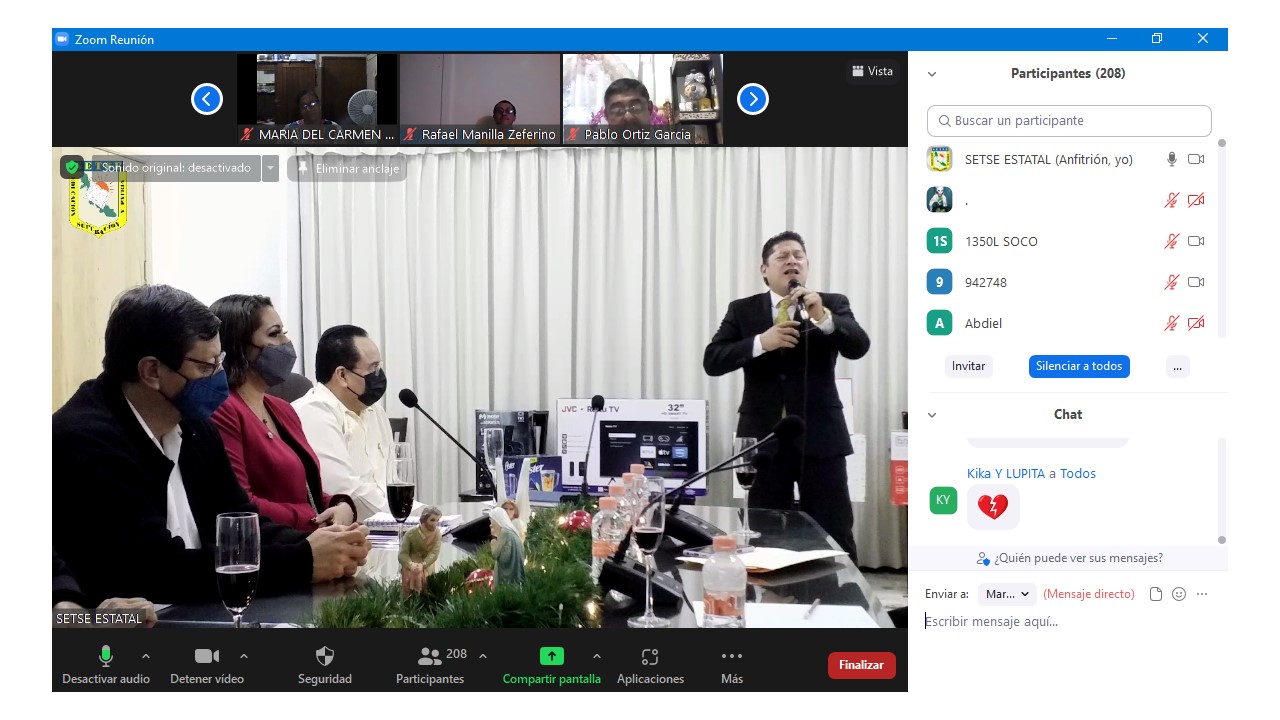
Task: Click the Compartir pantalla green icon
Action: pyautogui.click(x=552, y=656)
